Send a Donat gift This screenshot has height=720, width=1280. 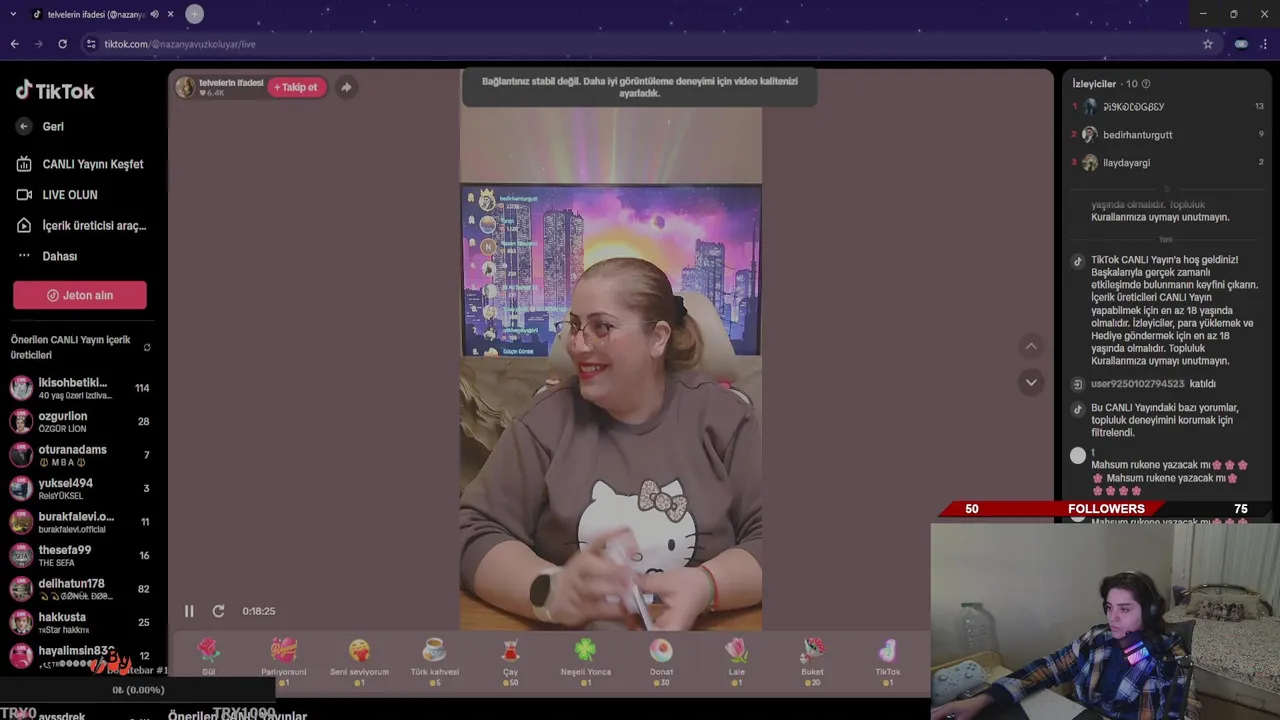coord(661,660)
